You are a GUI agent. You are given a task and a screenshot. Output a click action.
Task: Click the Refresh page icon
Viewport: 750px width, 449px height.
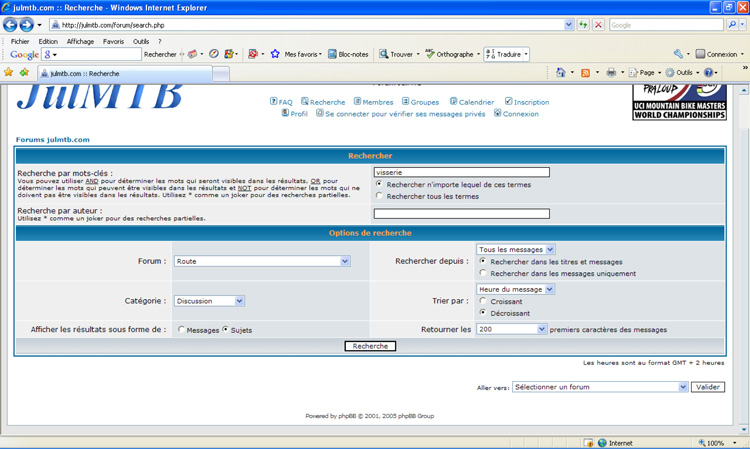point(583,25)
